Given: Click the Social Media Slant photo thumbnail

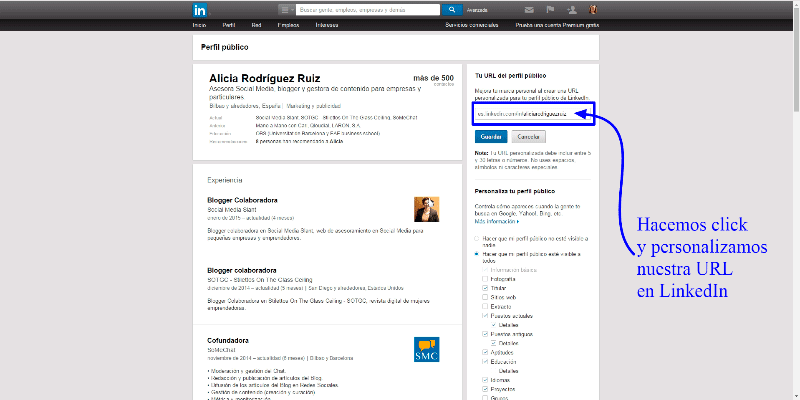Looking at the screenshot, I should click(426, 208).
